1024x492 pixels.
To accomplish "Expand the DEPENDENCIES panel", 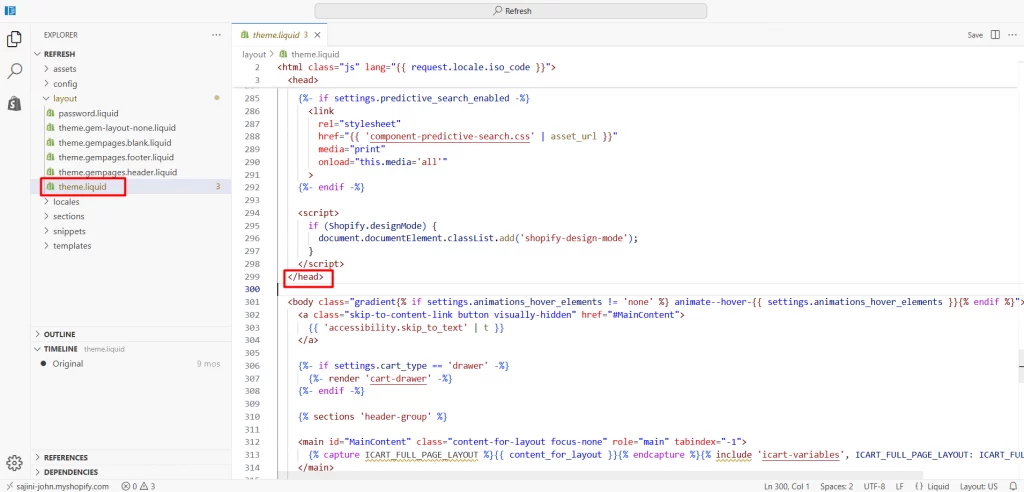I will click(x=131, y=472).
